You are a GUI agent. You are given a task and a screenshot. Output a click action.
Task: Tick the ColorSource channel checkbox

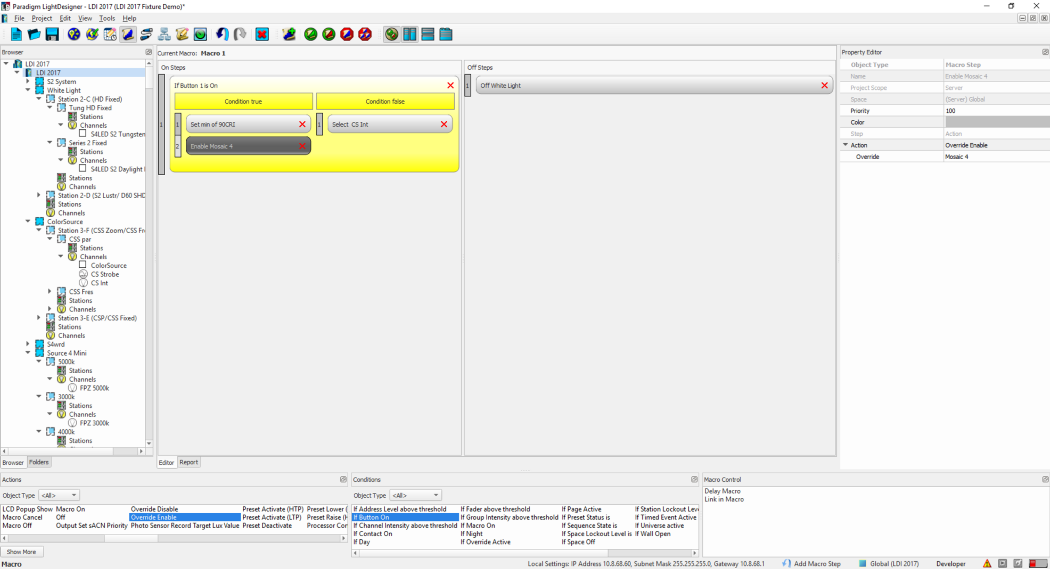click(x=83, y=265)
